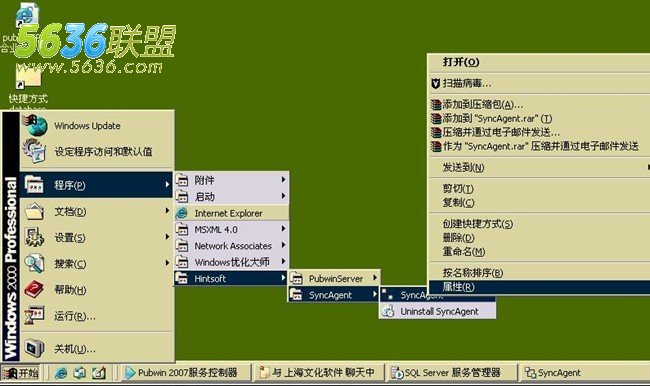The image size is (650, 386).
Task: Click the Internet Explorer quick launch icon
Action: (x=61, y=373)
